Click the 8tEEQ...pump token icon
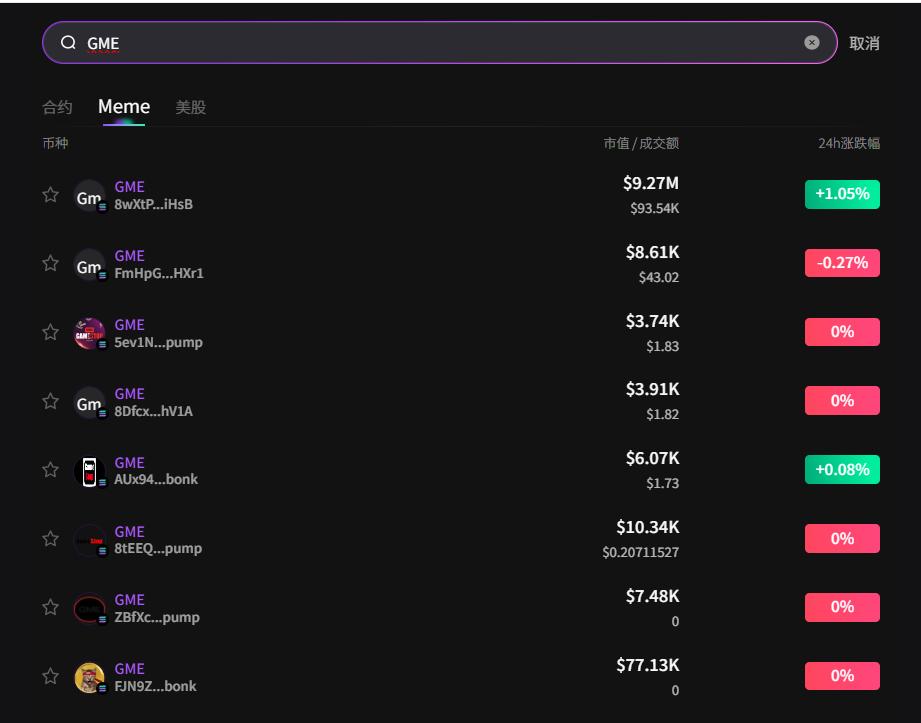Viewport: 921px width, 723px height. (89, 540)
